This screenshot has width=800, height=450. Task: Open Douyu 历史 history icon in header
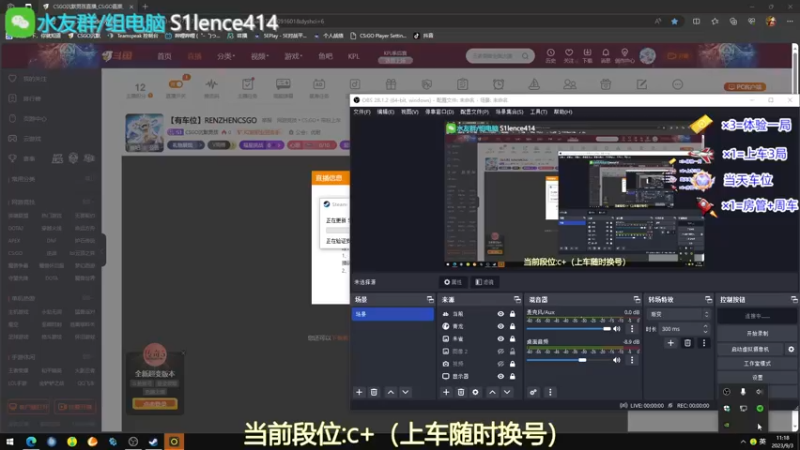pos(551,55)
